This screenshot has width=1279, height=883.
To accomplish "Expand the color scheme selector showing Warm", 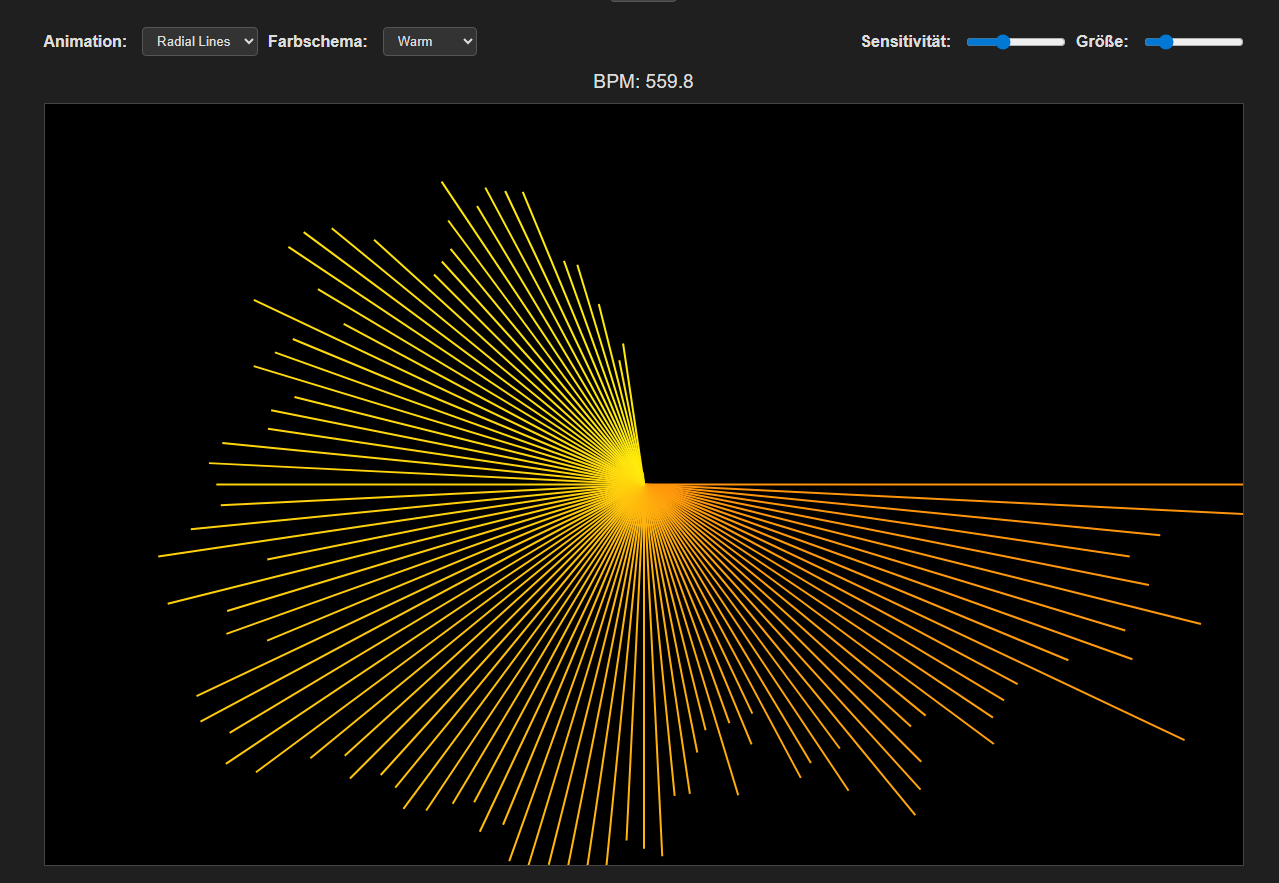I will (x=430, y=41).
